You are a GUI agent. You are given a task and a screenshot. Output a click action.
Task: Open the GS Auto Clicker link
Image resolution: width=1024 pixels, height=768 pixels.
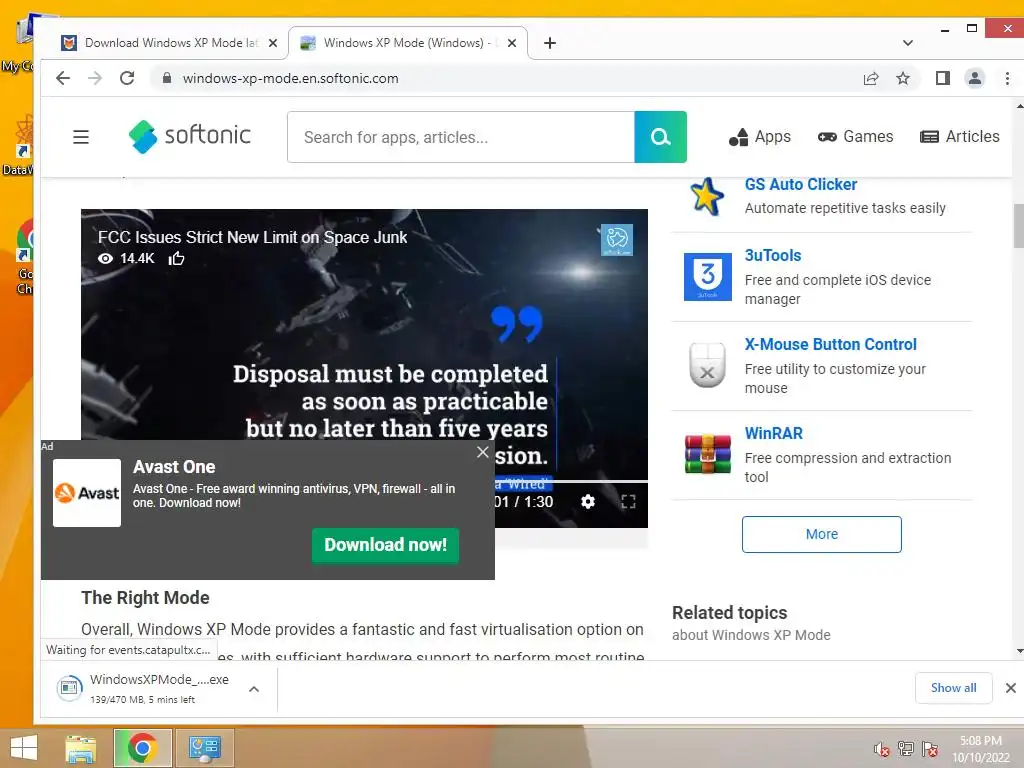[801, 185]
